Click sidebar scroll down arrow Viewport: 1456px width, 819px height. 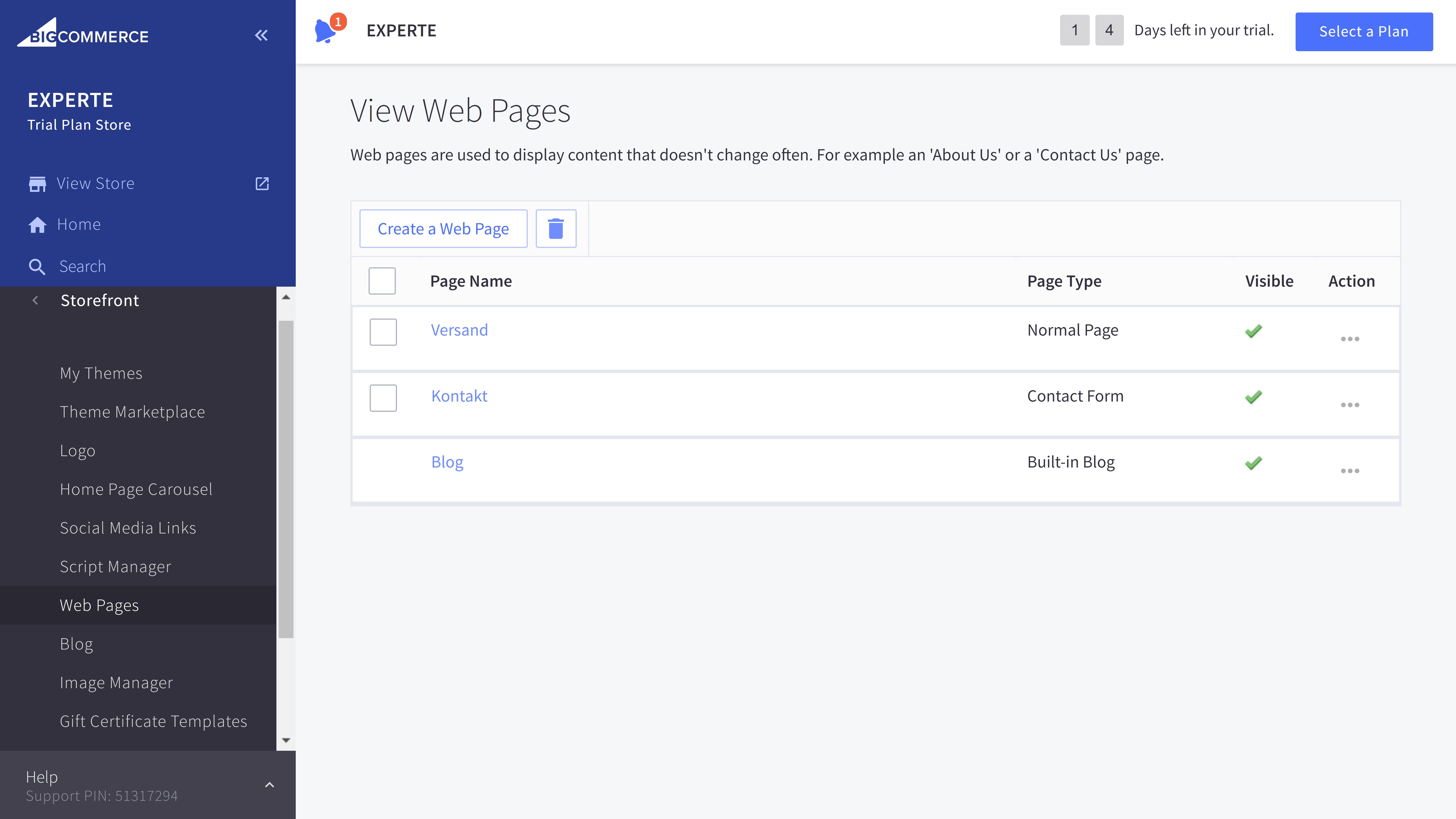coord(286,741)
